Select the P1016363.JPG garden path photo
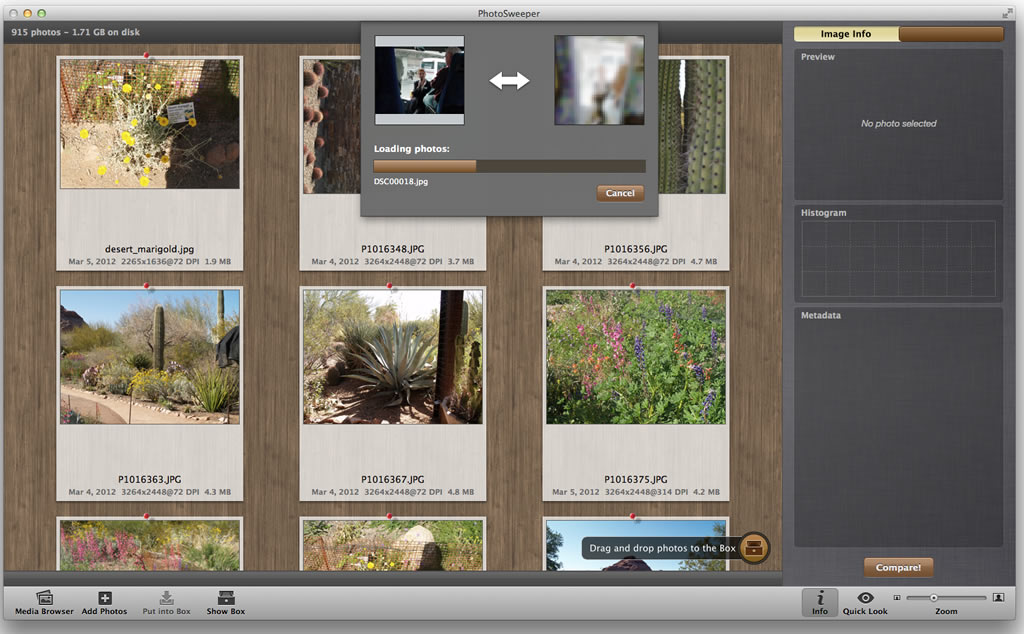The height and width of the screenshot is (634, 1024). coord(149,356)
